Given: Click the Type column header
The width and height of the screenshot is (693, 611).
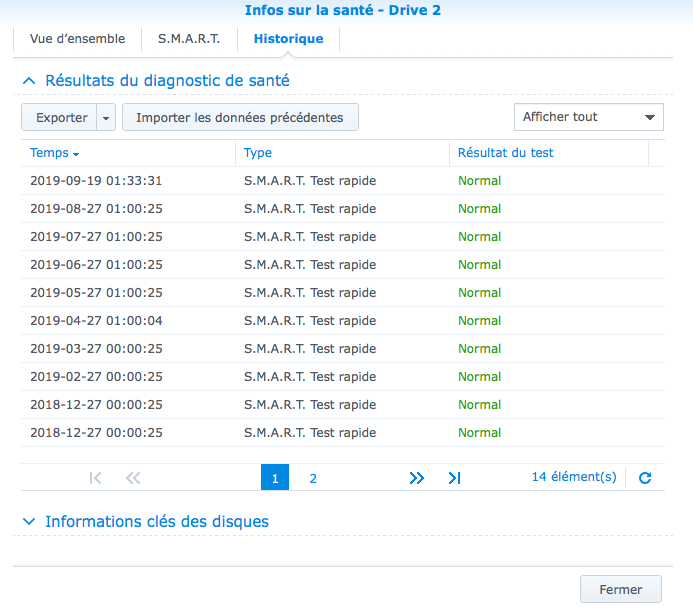Looking at the screenshot, I should 258,153.
